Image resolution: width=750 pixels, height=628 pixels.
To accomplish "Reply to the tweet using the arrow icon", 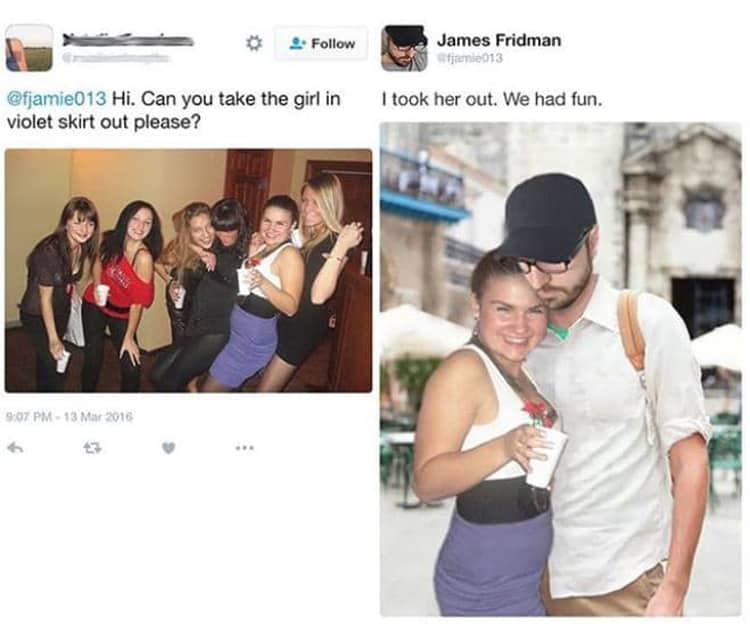I will click(16, 448).
